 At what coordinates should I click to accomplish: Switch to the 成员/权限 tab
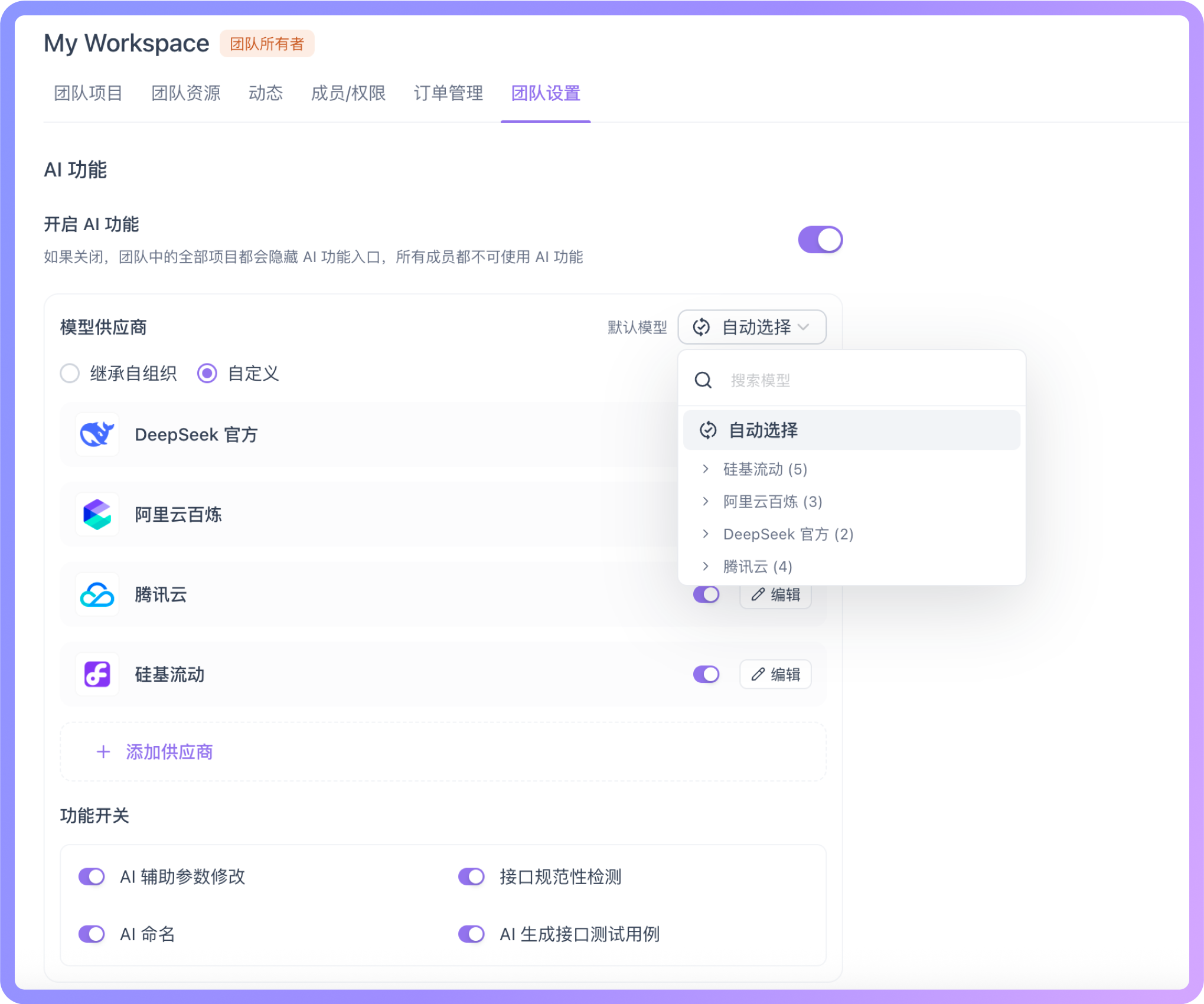coord(348,93)
